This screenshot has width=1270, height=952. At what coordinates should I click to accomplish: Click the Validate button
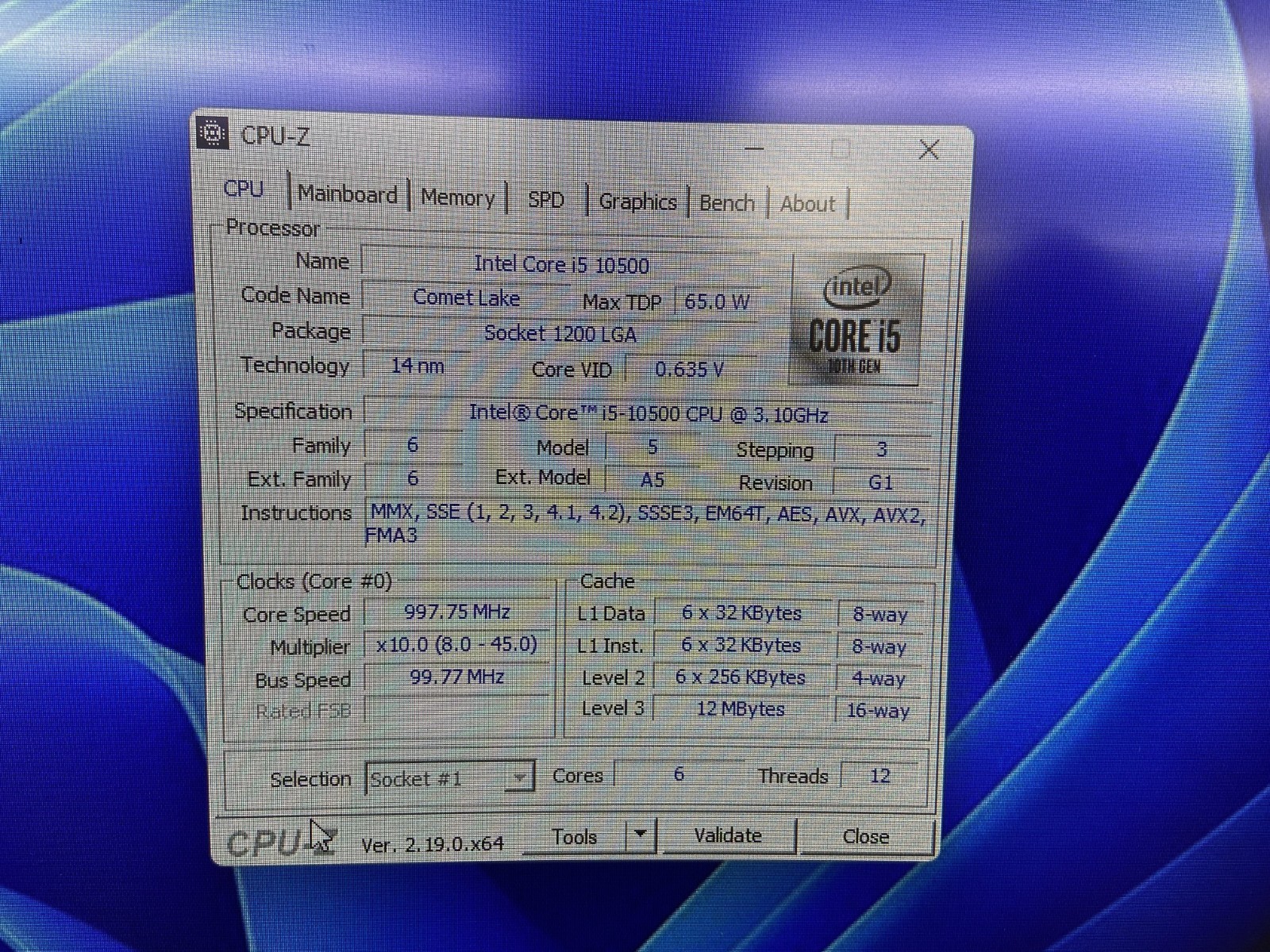(x=728, y=835)
